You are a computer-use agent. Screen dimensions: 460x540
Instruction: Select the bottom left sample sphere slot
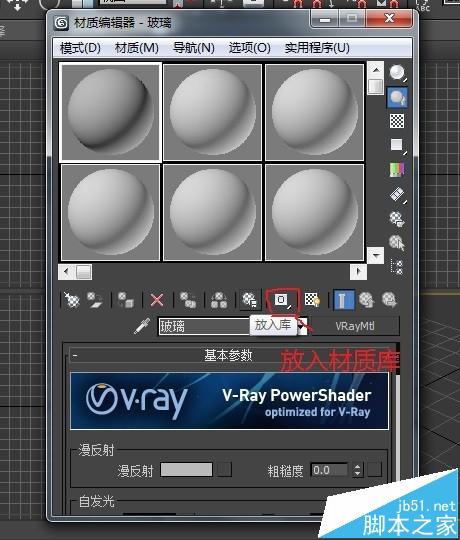point(111,212)
